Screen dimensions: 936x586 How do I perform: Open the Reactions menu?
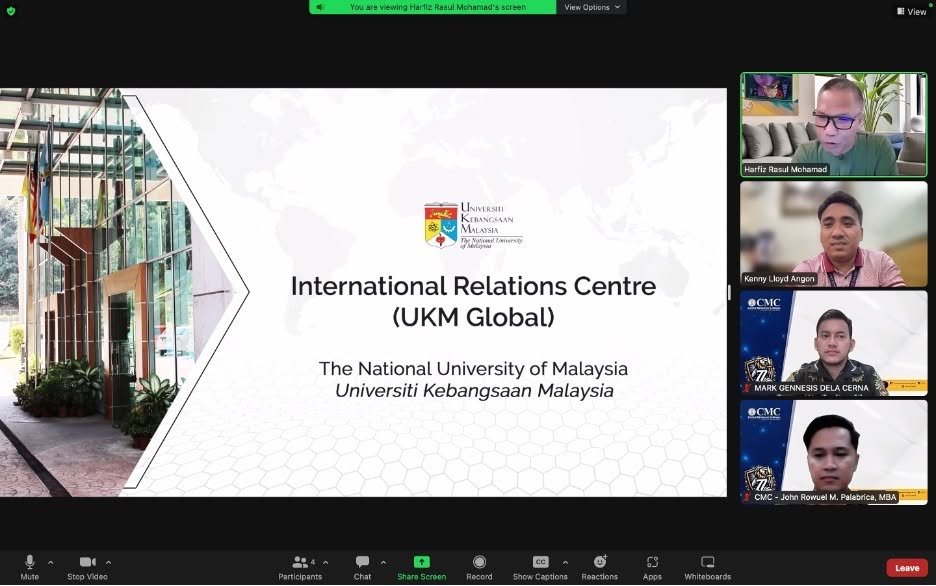(x=600, y=567)
